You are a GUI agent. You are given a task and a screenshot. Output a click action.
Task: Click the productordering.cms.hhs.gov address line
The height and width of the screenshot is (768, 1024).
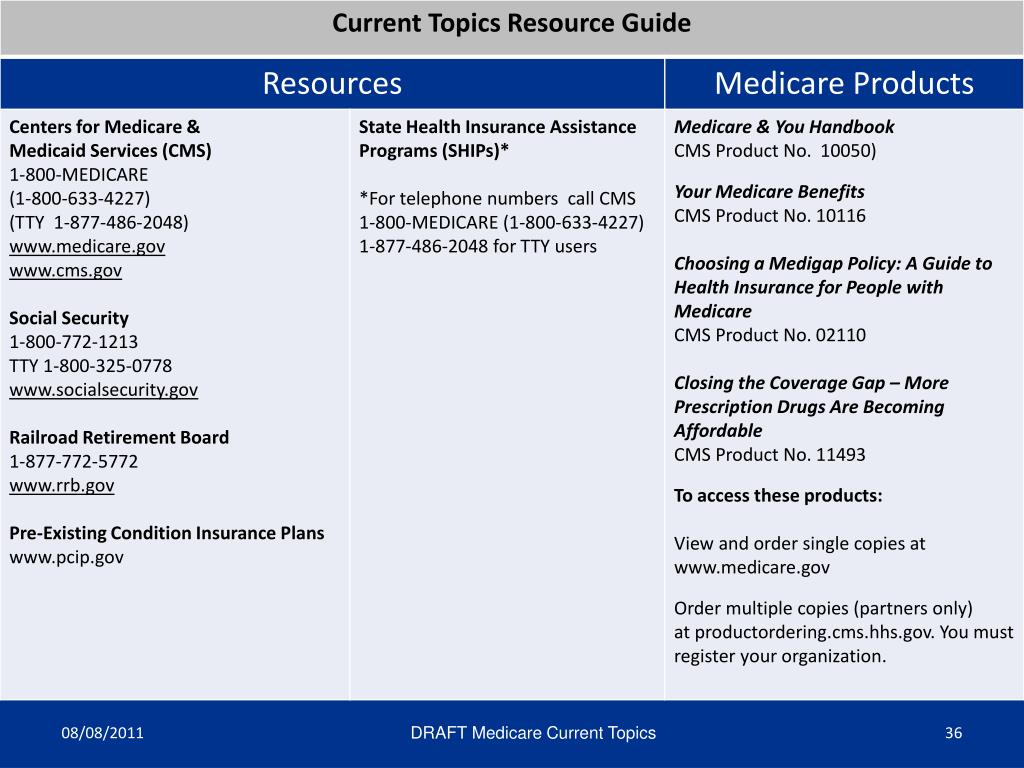point(844,633)
